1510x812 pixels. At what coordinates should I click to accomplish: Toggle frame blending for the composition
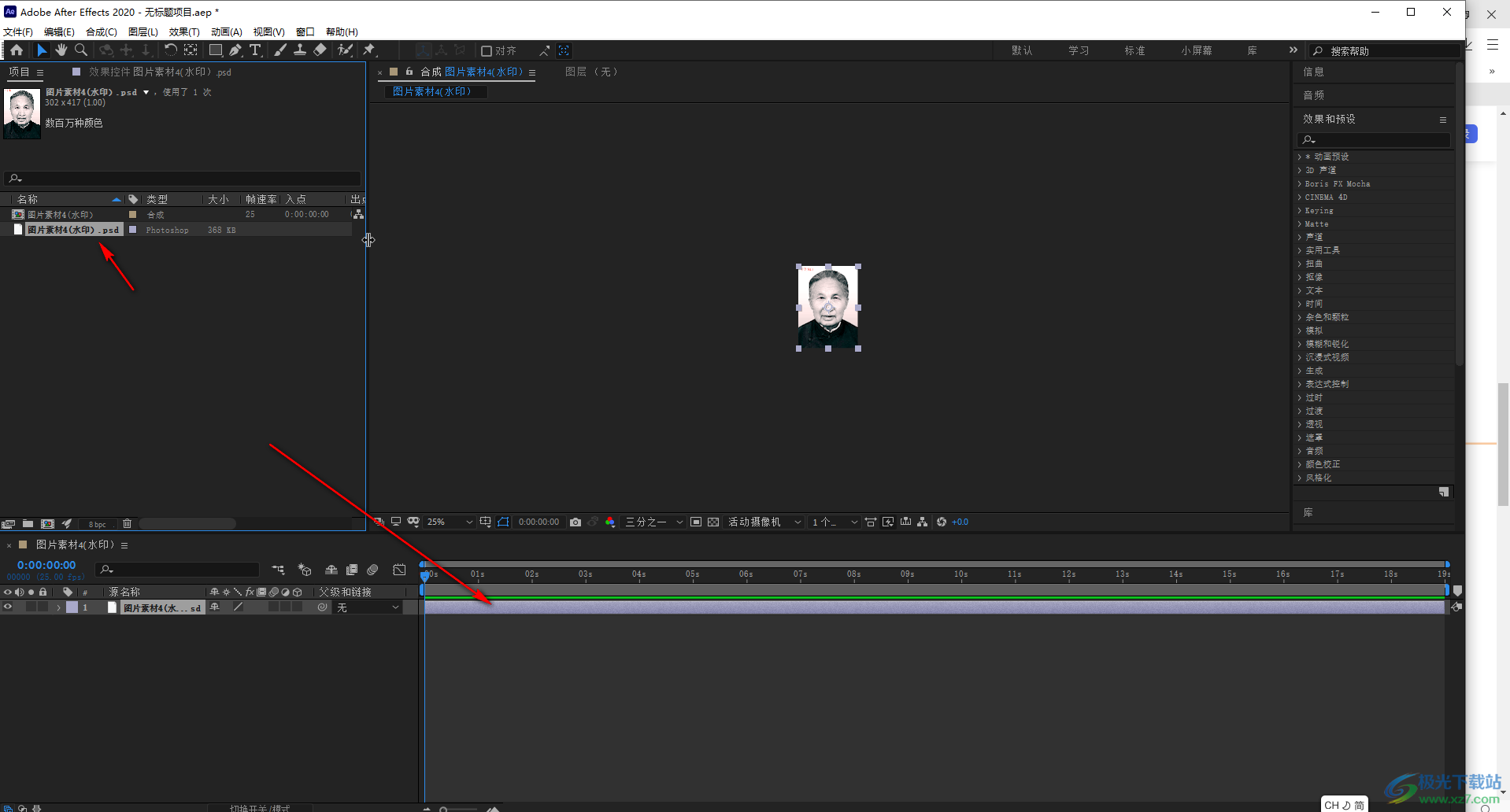pos(352,570)
